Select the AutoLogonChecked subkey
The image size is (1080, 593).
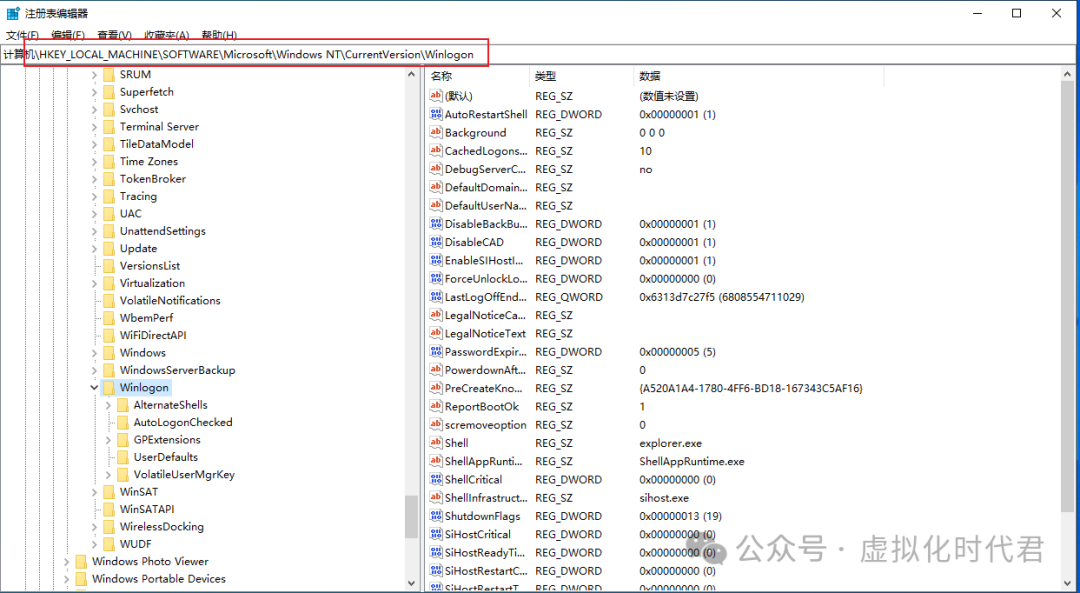[x=183, y=422]
